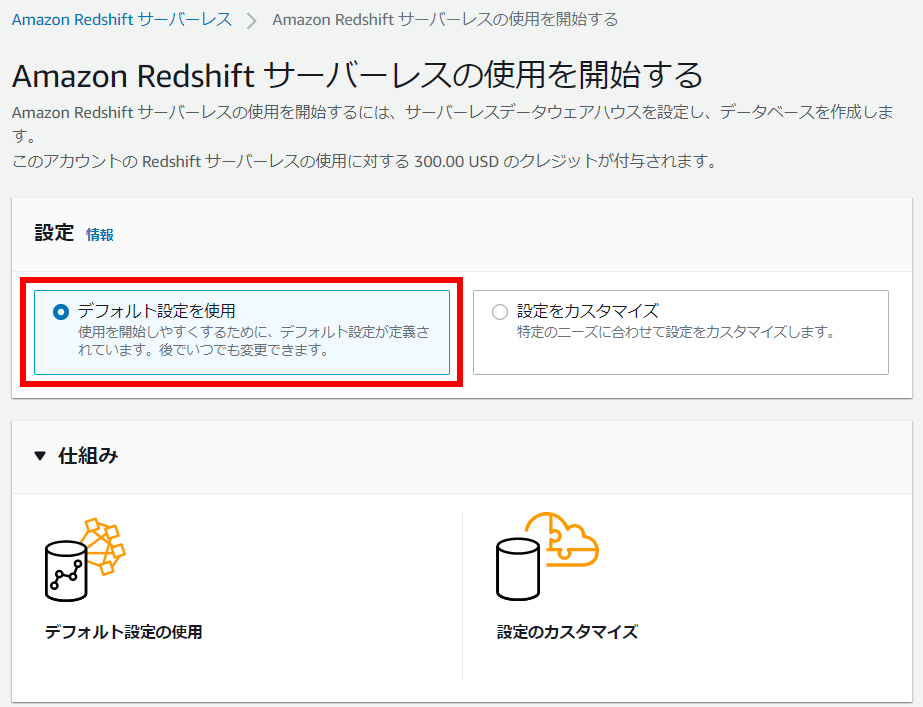Viewport: 923px width, 707px height.
Task: Click the 設定をカスタマイズ option label
Action: (x=587, y=310)
